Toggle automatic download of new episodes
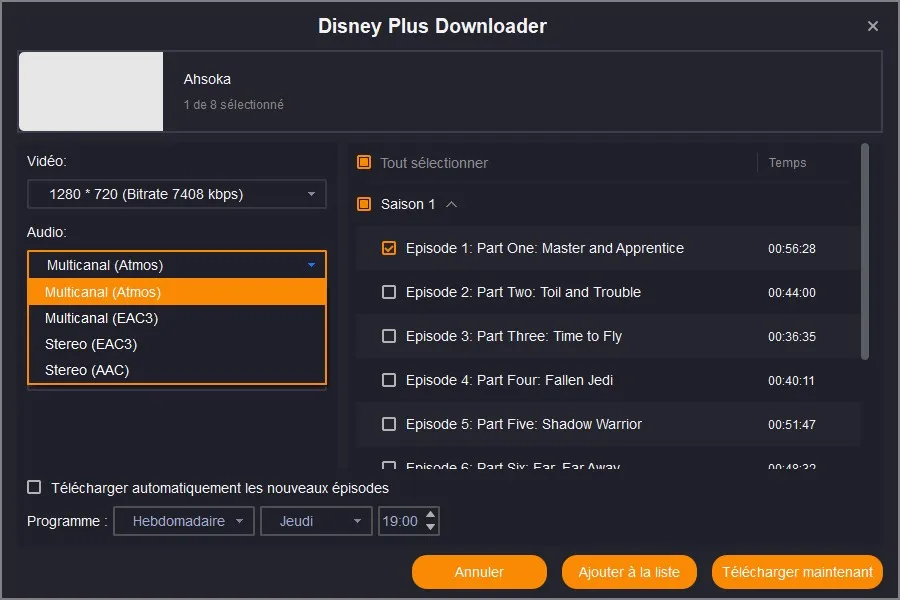 [33, 487]
